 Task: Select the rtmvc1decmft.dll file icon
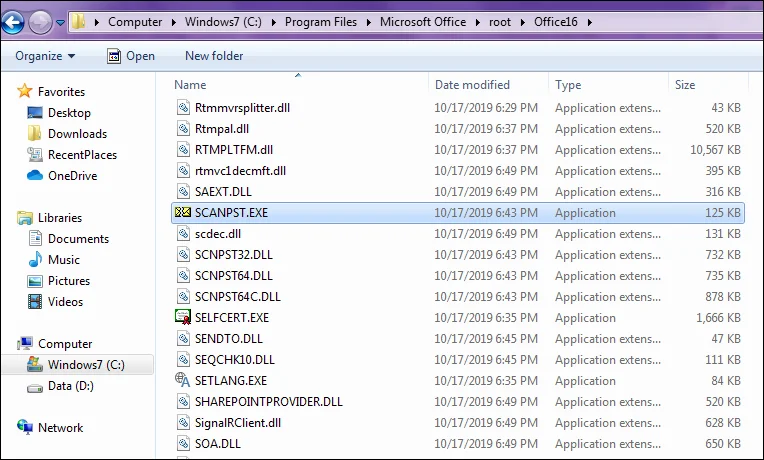(183, 171)
